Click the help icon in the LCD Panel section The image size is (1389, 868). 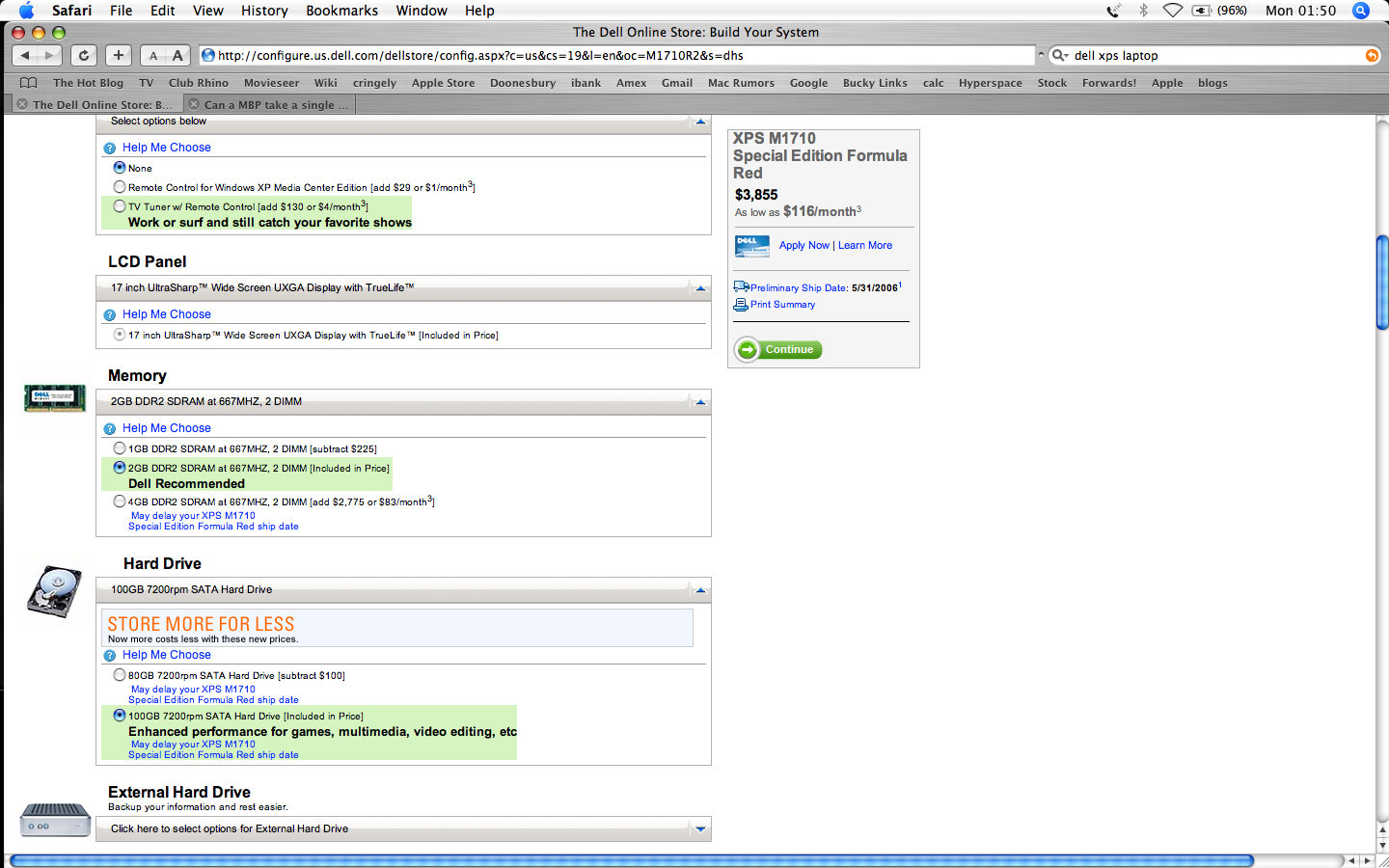[110, 315]
